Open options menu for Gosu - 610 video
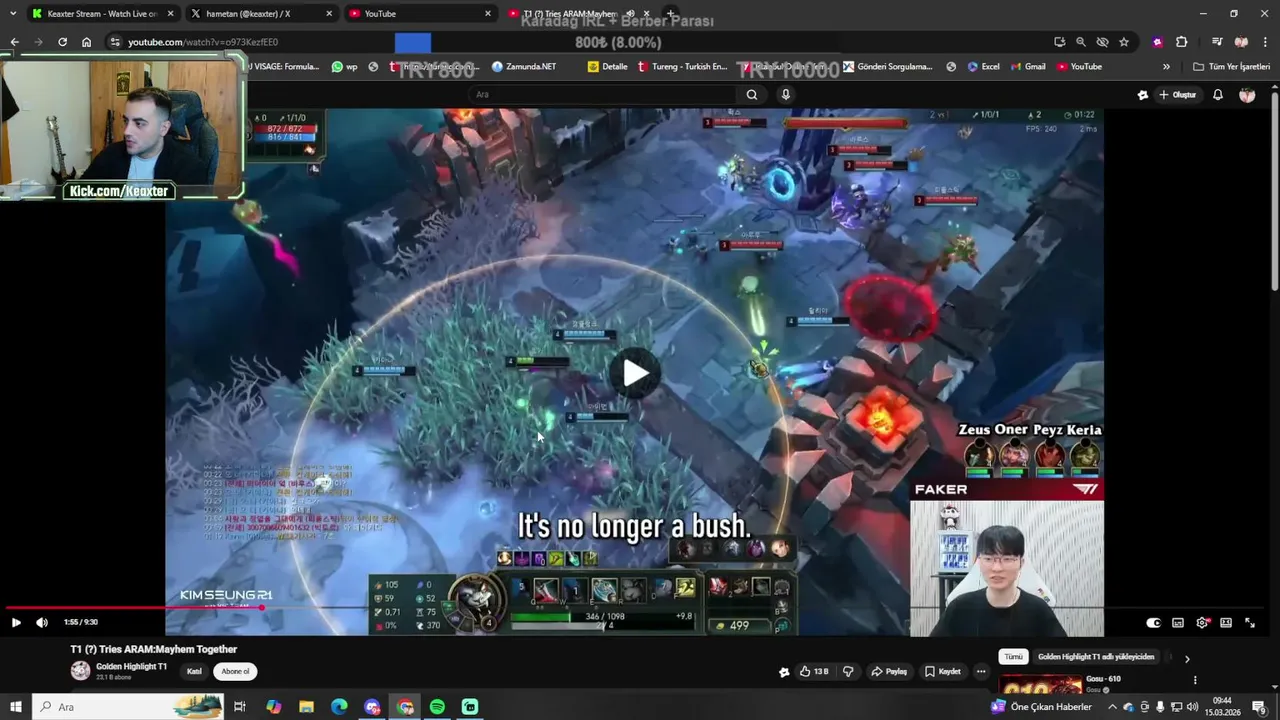The height and width of the screenshot is (720, 1280). click(1194, 680)
